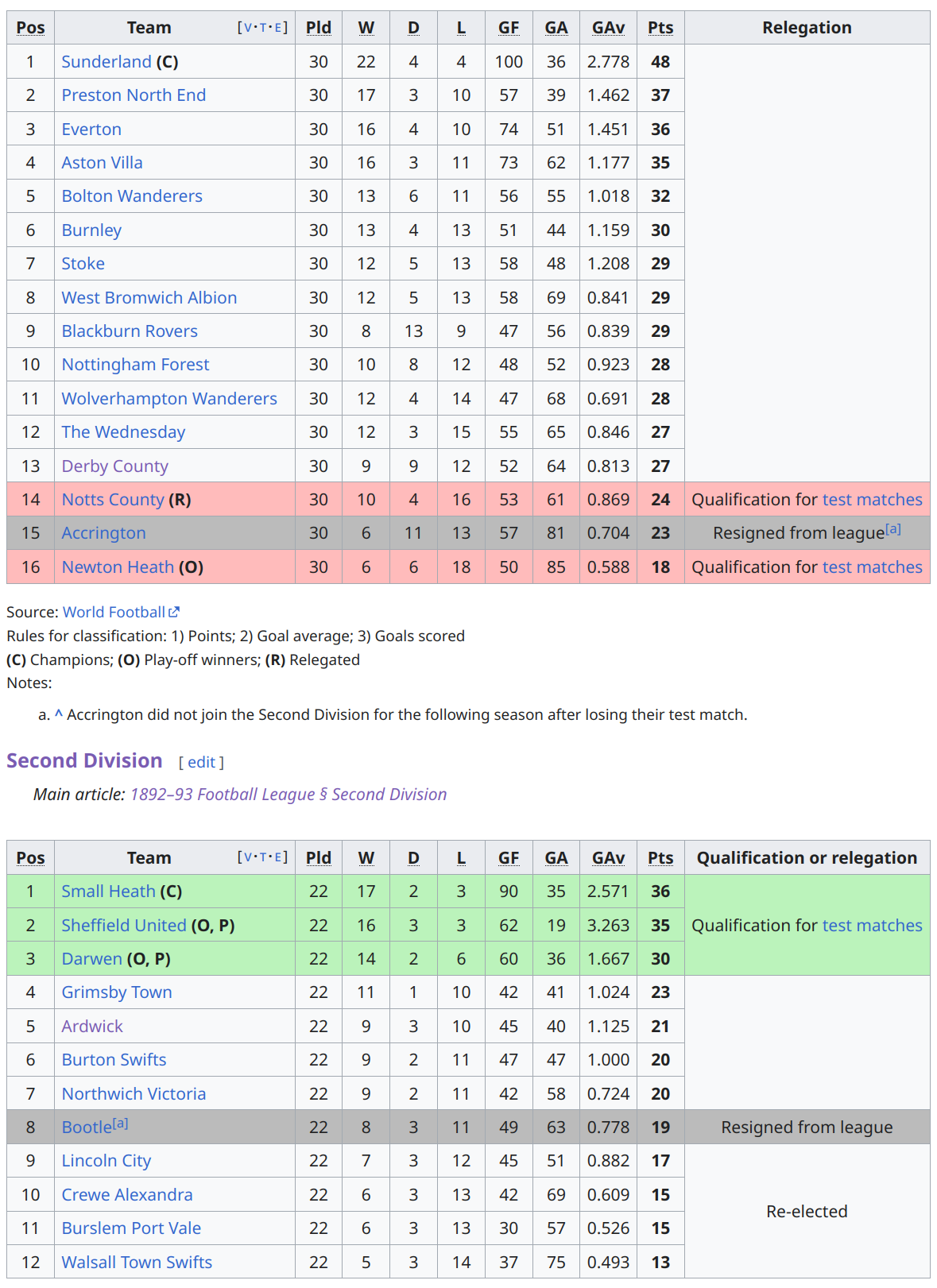Image resolution: width=937 pixels, height=1288 pixels.
Task: Open the Sunderland team link
Action: tap(106, 62)
